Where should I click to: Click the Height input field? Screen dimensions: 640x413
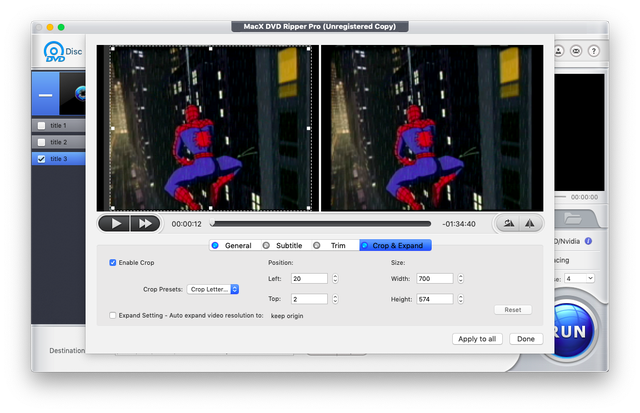point(435,299)
